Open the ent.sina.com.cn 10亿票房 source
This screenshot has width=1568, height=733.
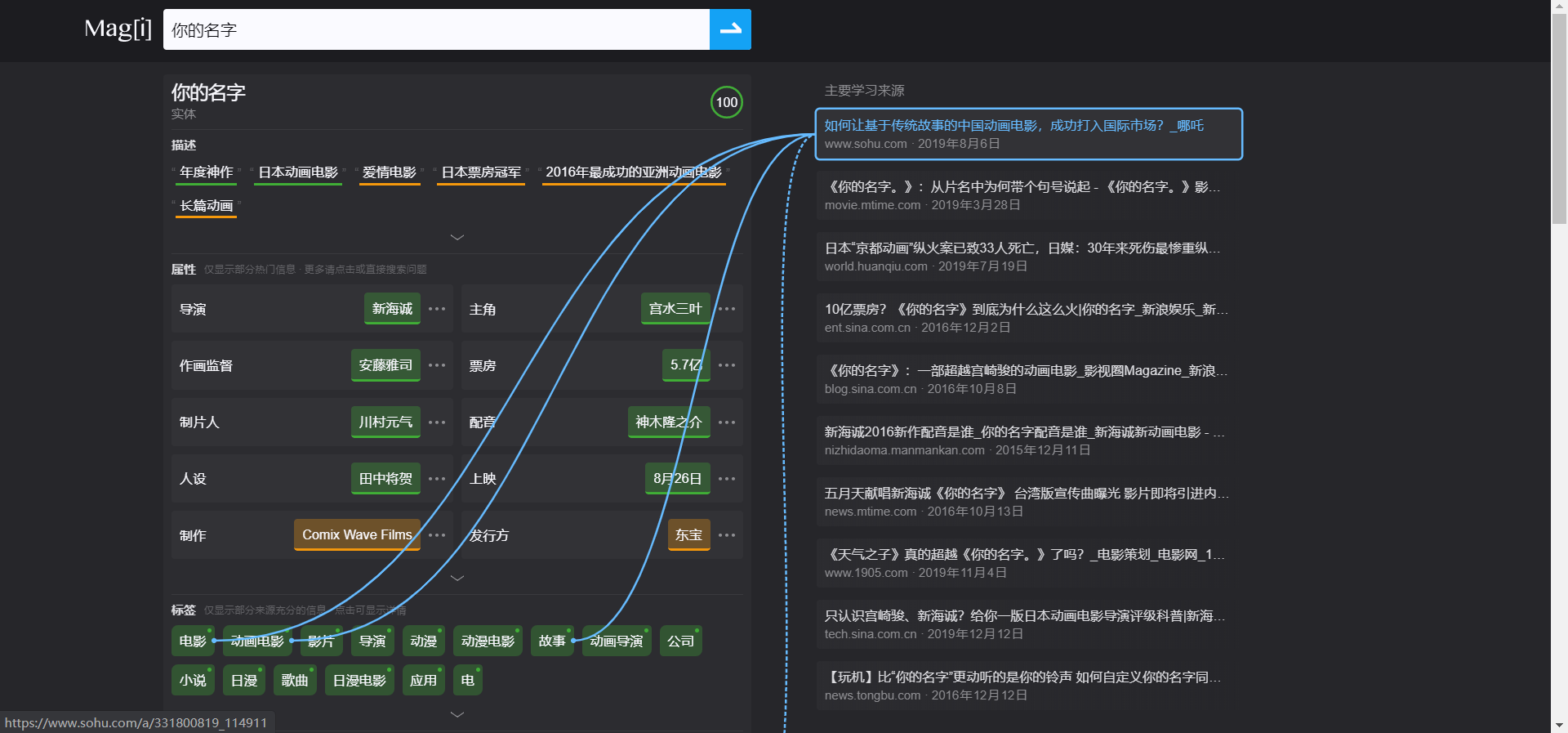click(x=1029, y=318)
